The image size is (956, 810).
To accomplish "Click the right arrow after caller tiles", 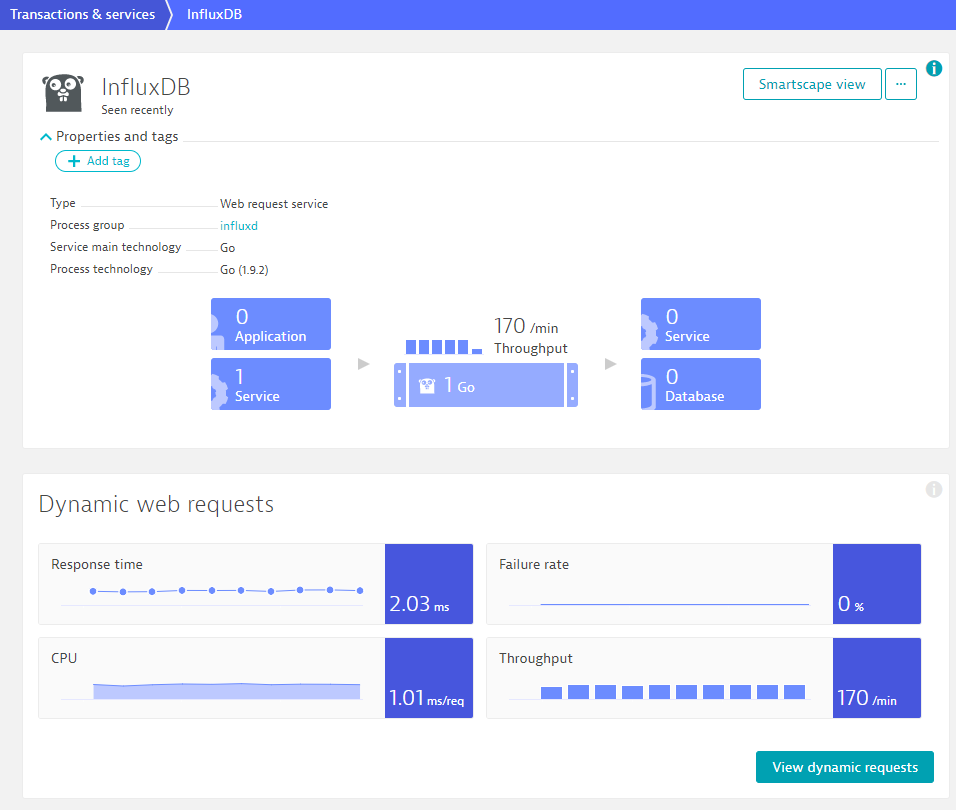I will (x=363, y=364).
